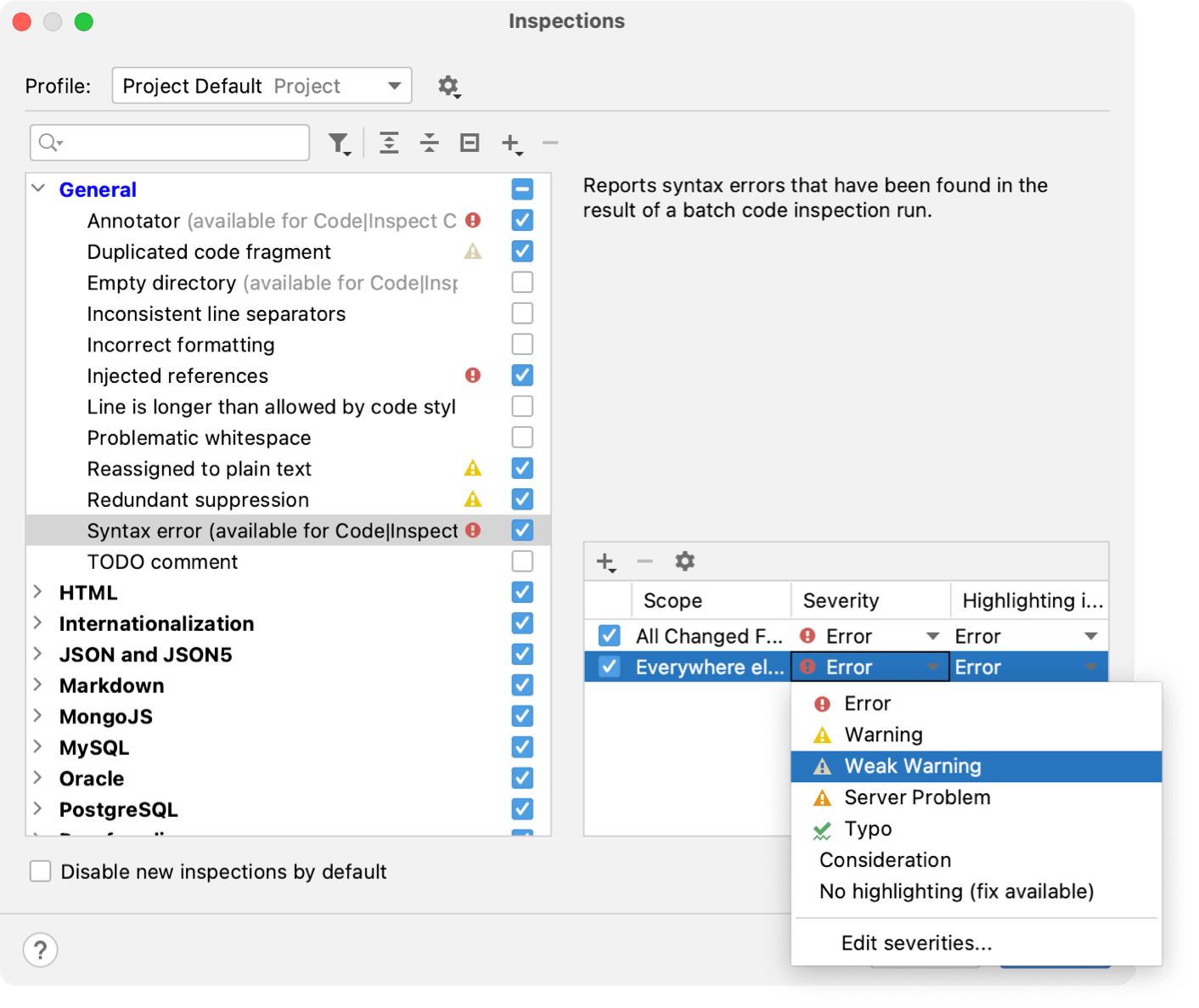Click the filter inspections funnel icon

point(340,144)
